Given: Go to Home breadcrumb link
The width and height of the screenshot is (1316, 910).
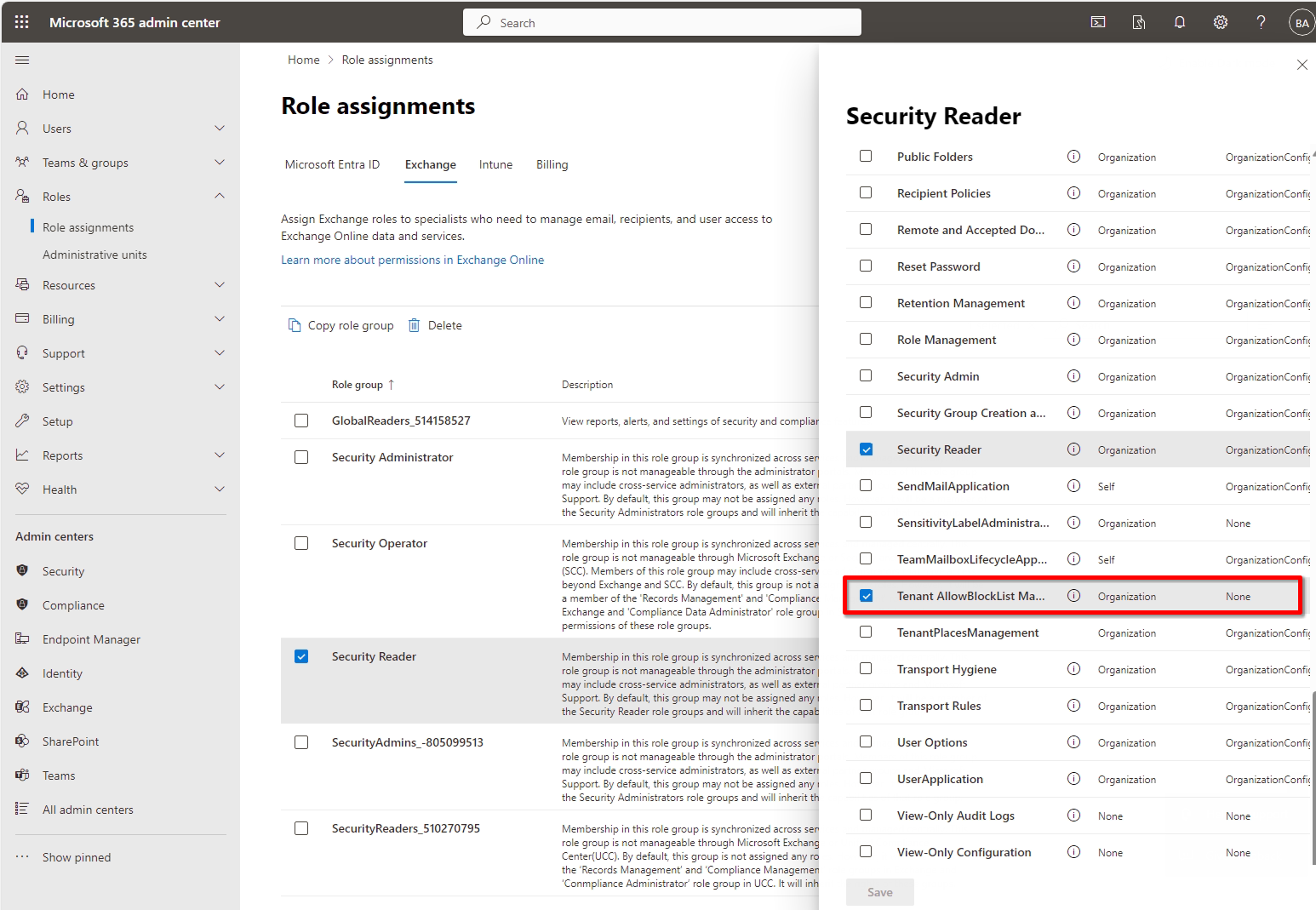Looking at the screenshot, I should click(303, 60).
